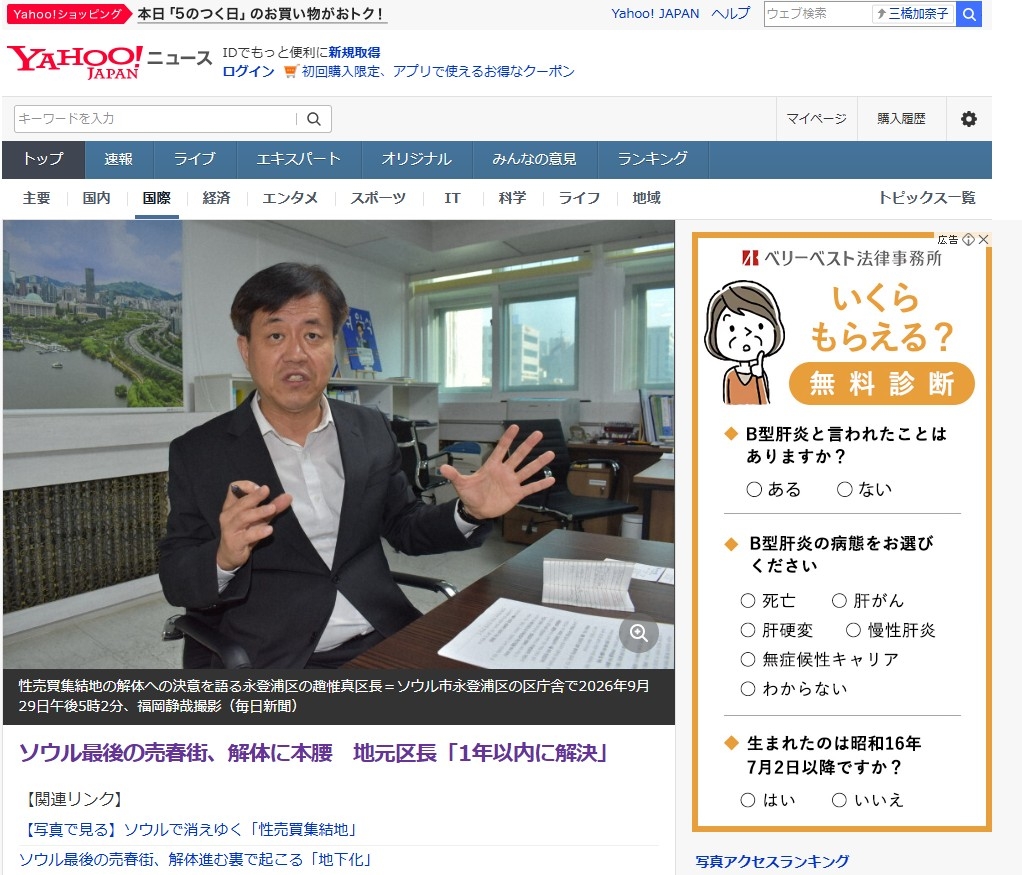
Task: Choose the 肝硬変 radio option
Action: pos(748,630)
